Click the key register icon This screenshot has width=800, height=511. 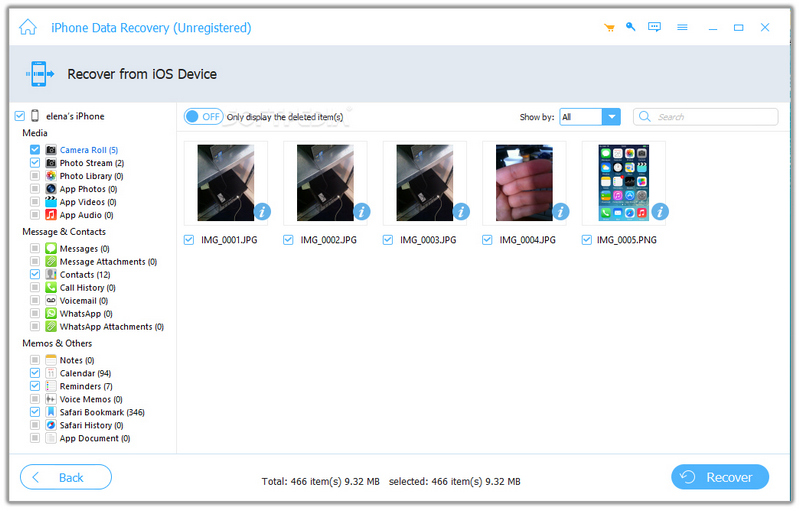(x=631, y=27)
